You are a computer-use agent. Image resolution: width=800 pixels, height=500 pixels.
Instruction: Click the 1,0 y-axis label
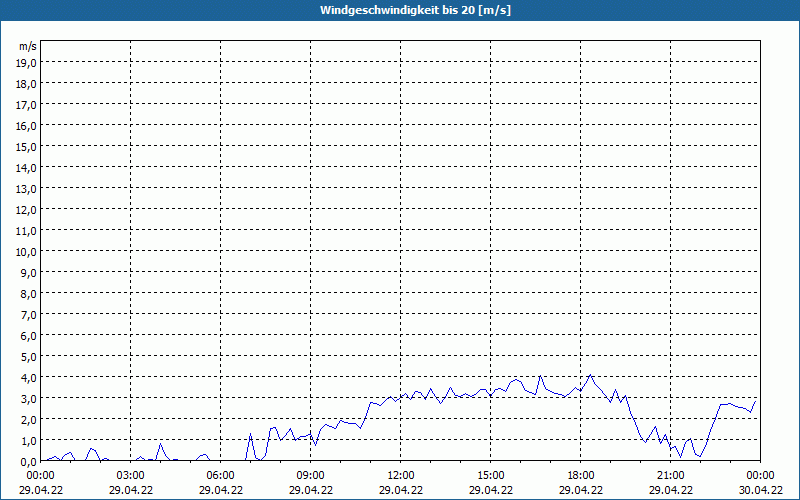(x=30, y=440)
